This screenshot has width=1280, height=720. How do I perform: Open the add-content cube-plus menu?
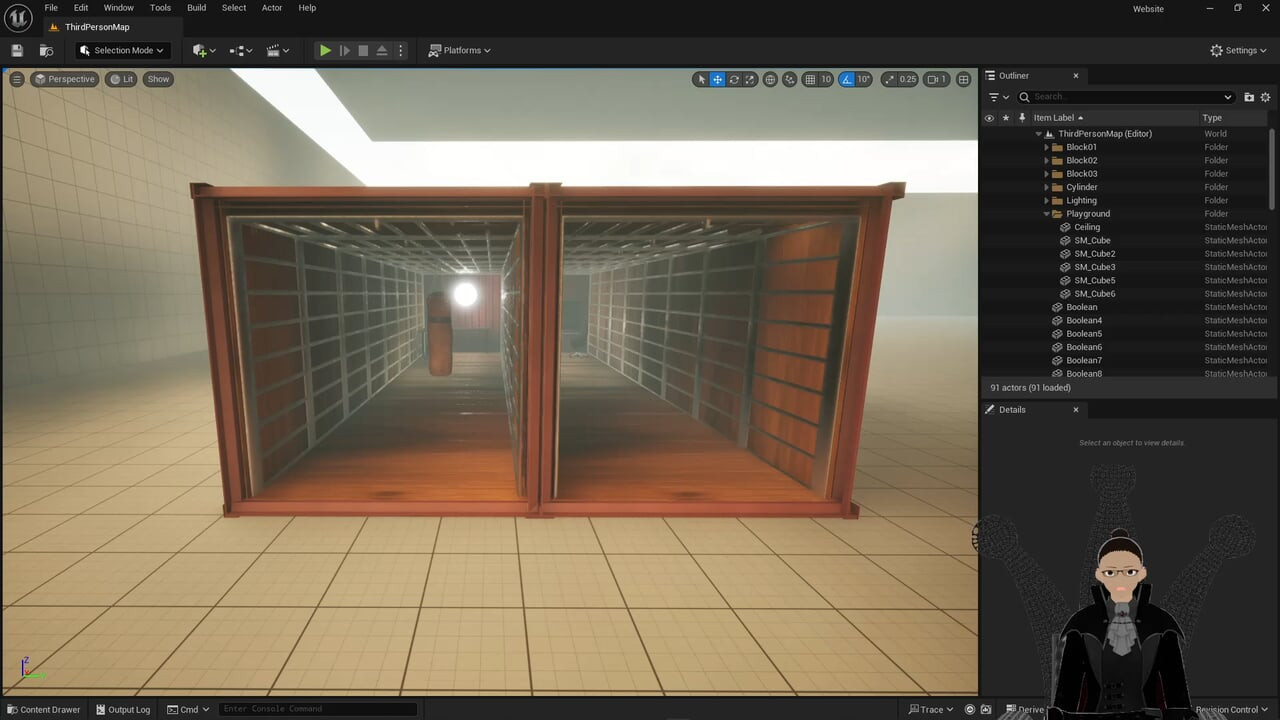(203, 50)
